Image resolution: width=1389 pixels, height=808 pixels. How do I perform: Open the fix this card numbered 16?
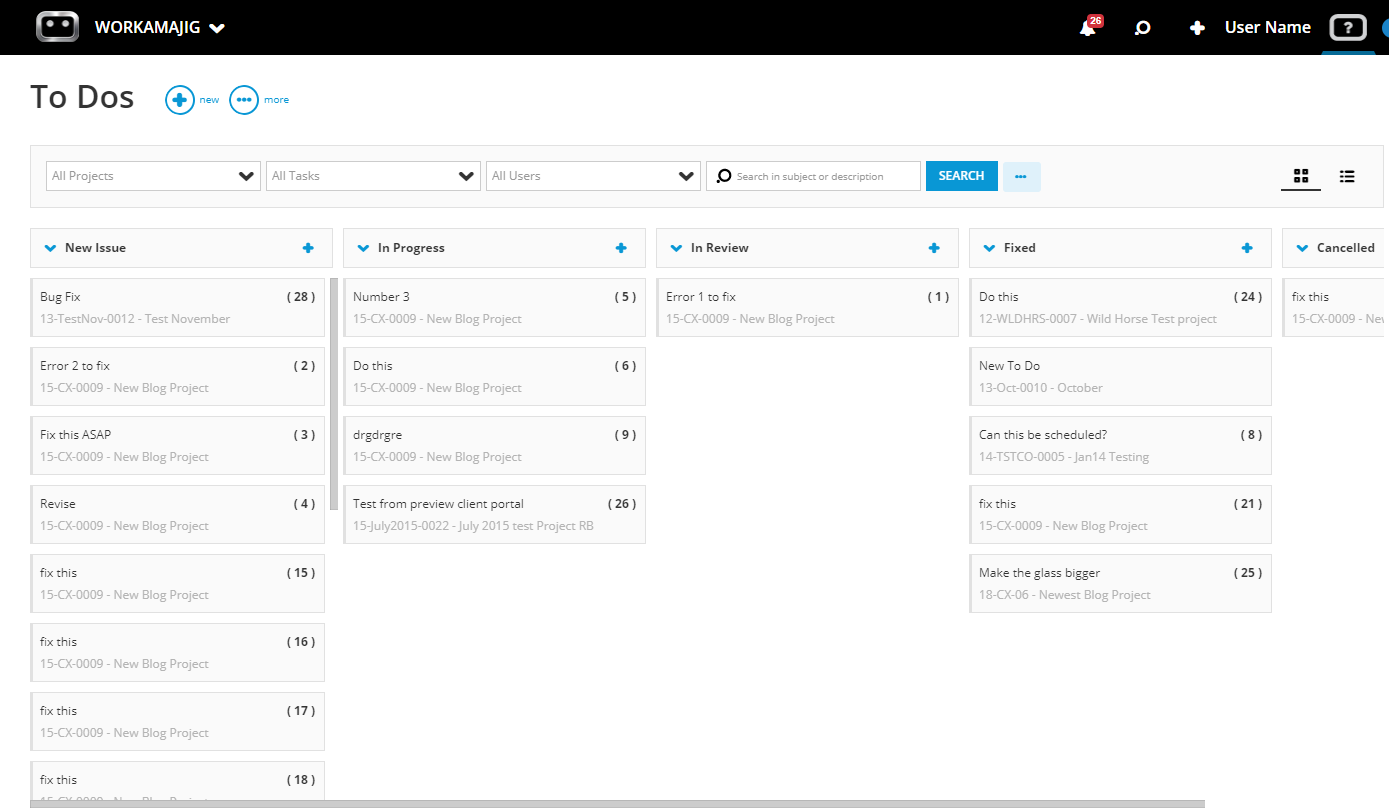[x=177, y=652]
